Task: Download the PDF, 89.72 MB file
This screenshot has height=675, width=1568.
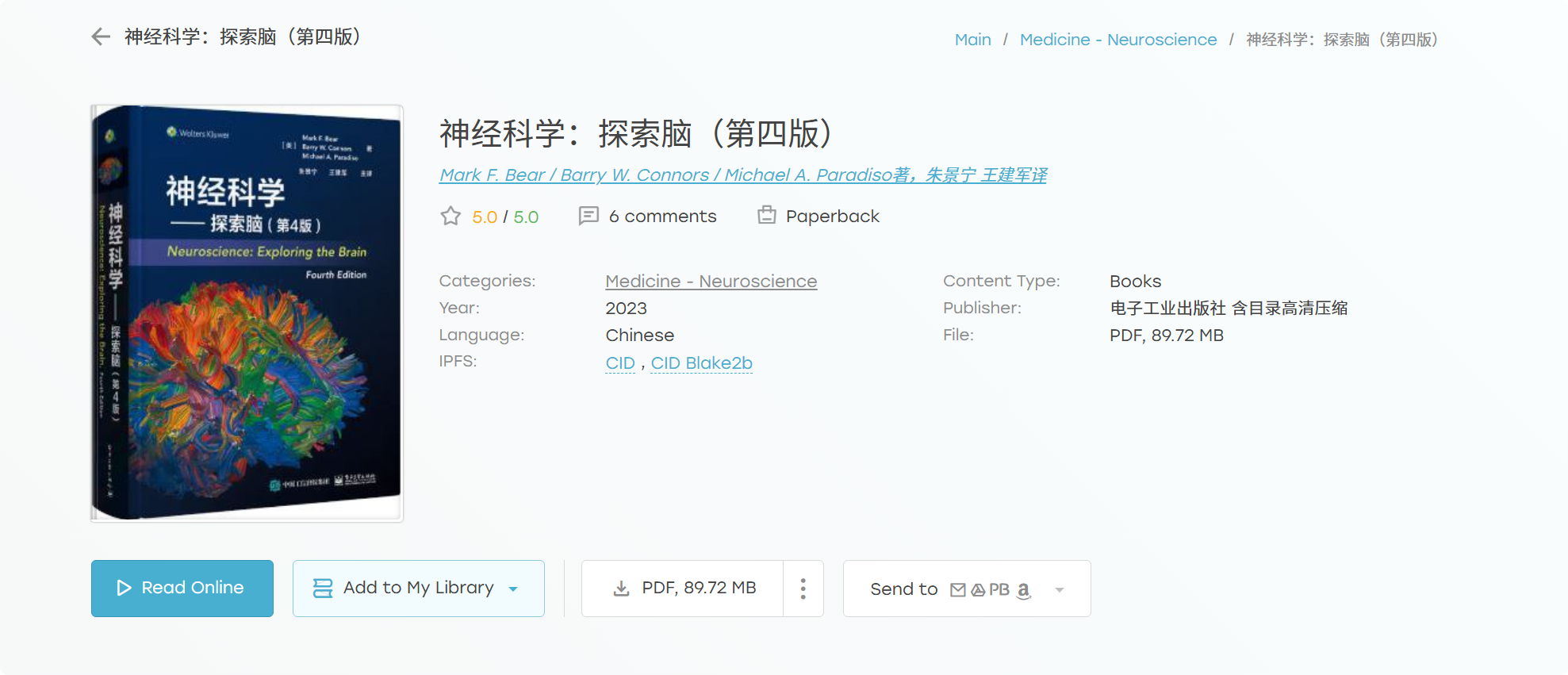Action: [683, 589]
